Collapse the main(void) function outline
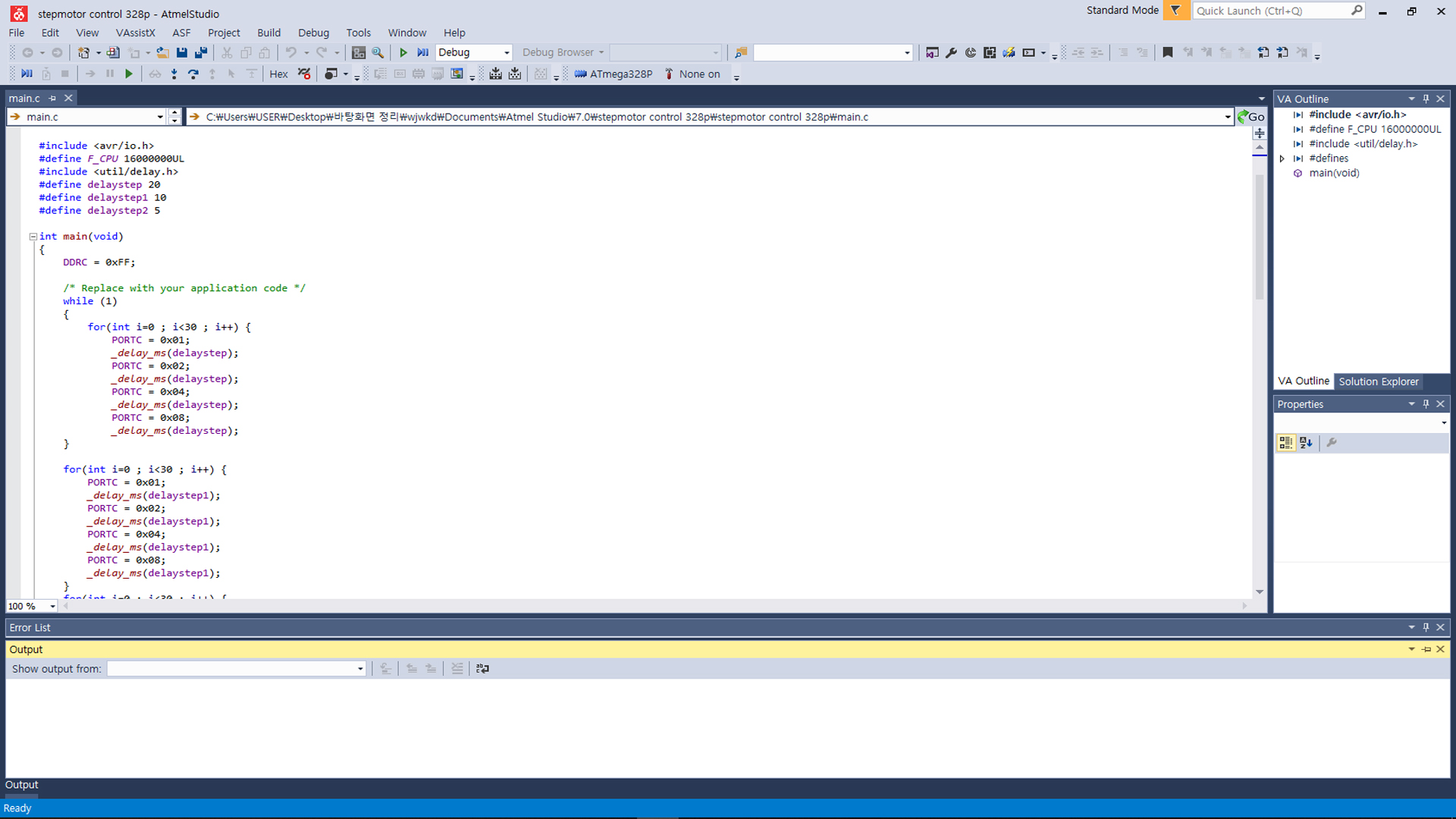 coord(33,237)
